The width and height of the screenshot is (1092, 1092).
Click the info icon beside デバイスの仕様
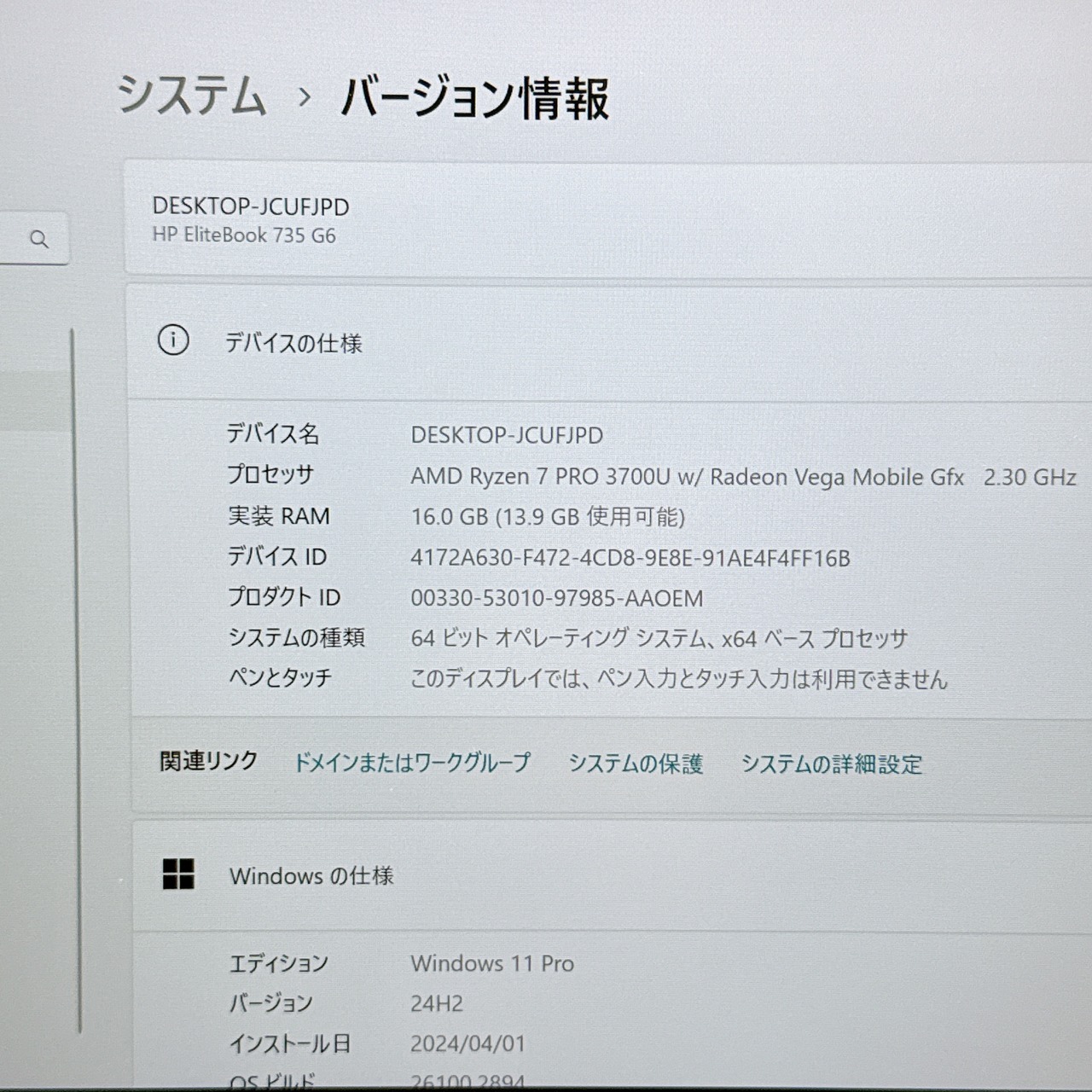(x=174, y=342)
